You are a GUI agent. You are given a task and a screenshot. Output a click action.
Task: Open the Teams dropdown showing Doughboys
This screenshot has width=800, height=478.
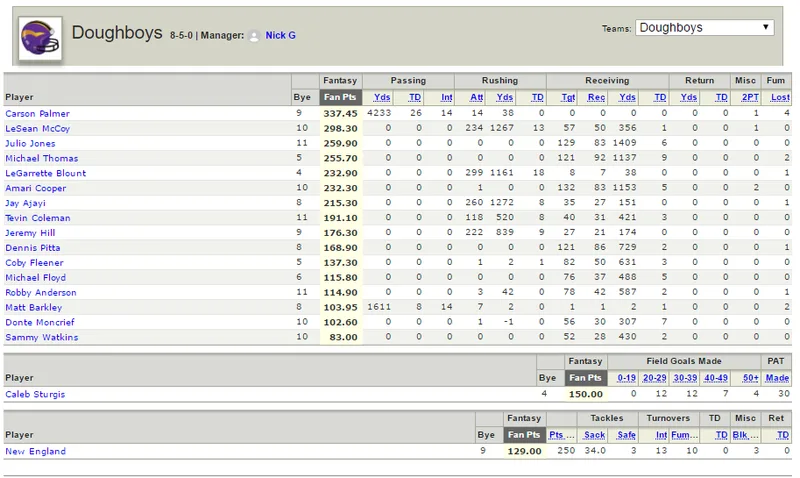point(705,28)
